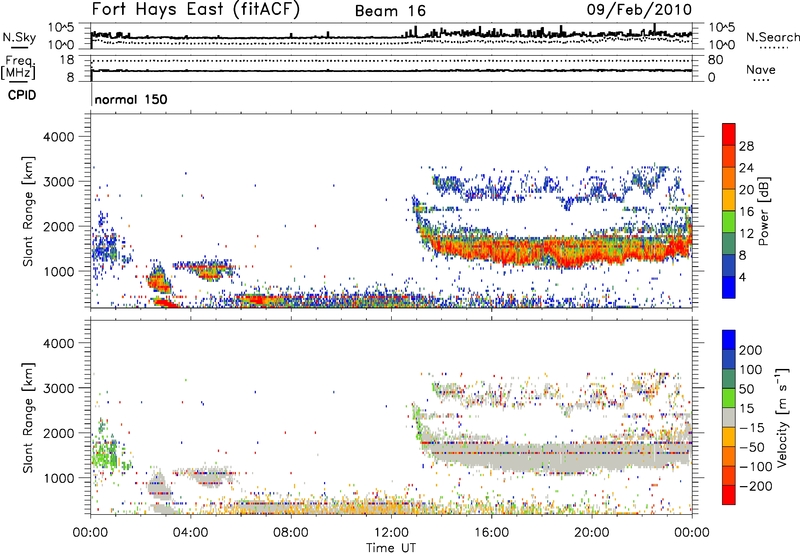
Task: Click the '-15' velocity scale value
Action: [752, 428]
